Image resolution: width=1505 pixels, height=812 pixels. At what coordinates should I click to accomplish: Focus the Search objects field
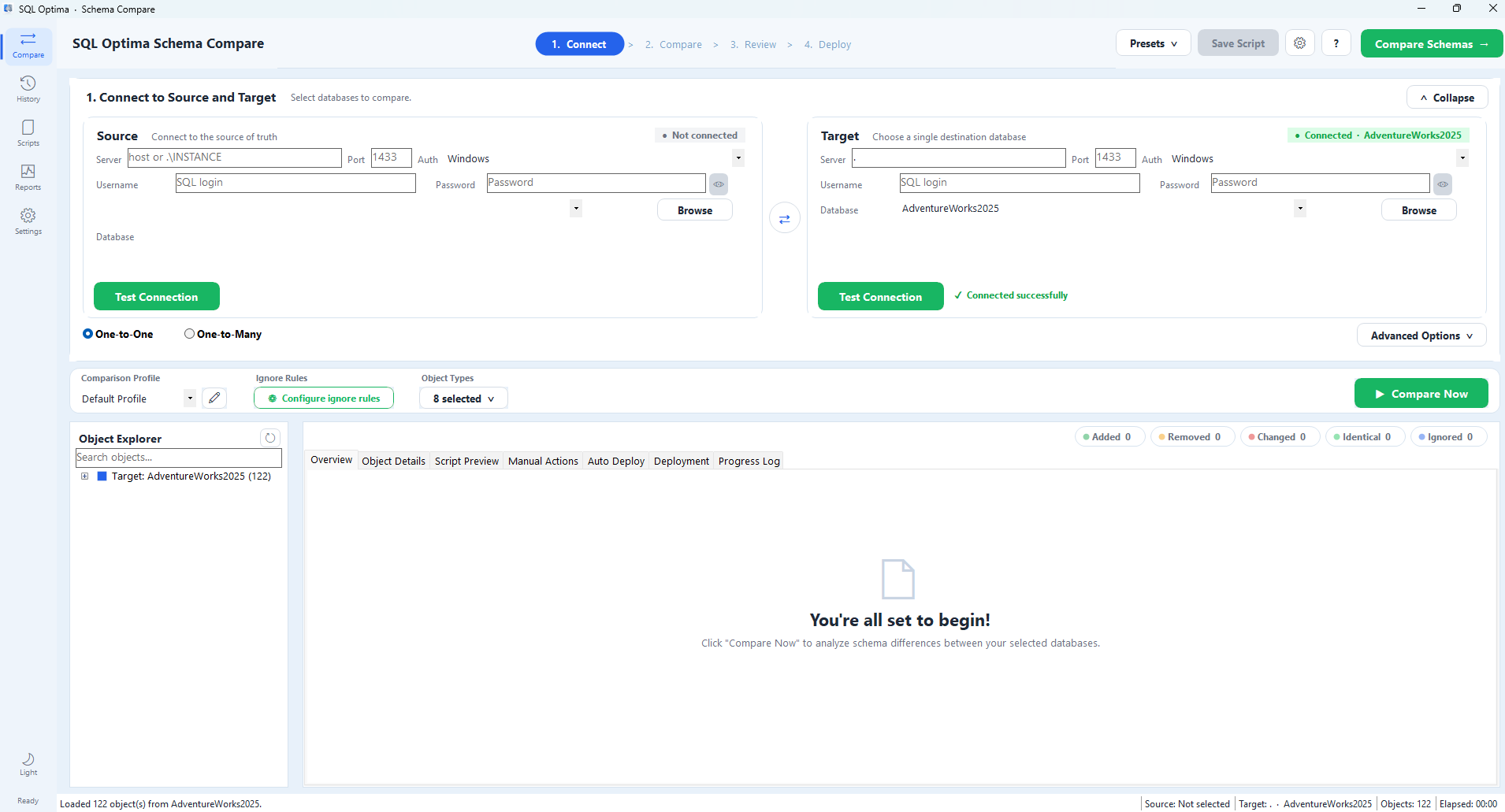(x=179, y=458)
